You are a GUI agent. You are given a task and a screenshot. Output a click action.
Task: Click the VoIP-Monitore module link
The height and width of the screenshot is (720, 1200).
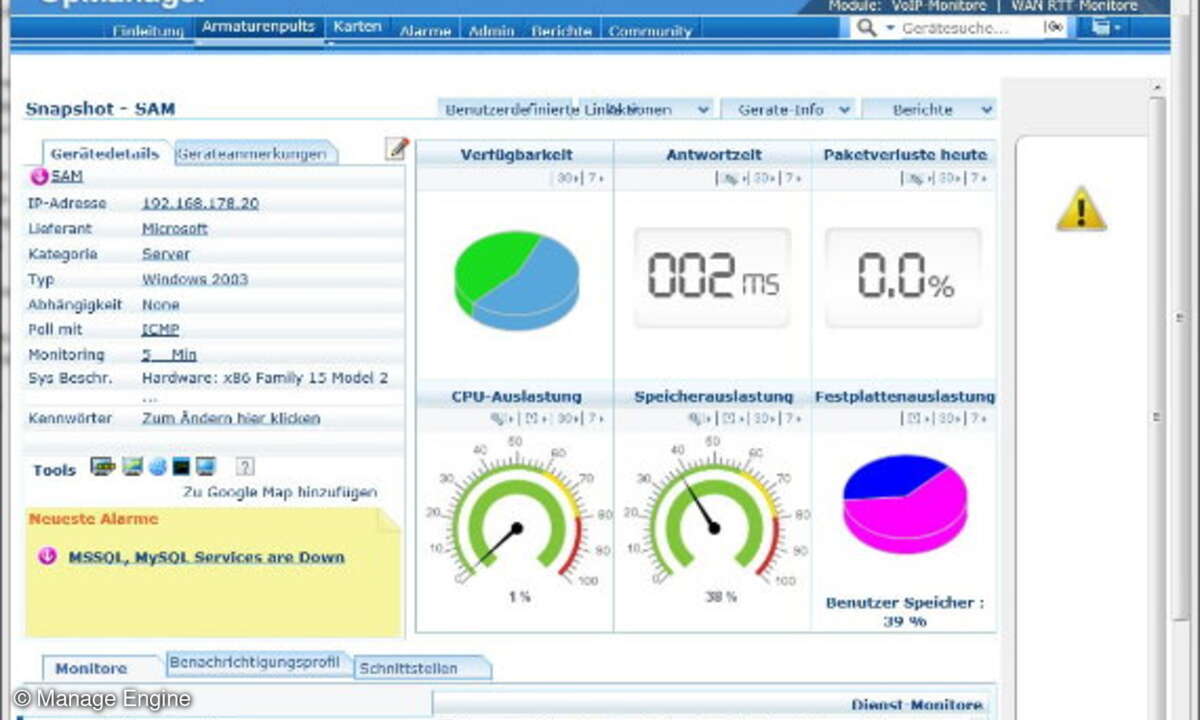coord(938,6)
